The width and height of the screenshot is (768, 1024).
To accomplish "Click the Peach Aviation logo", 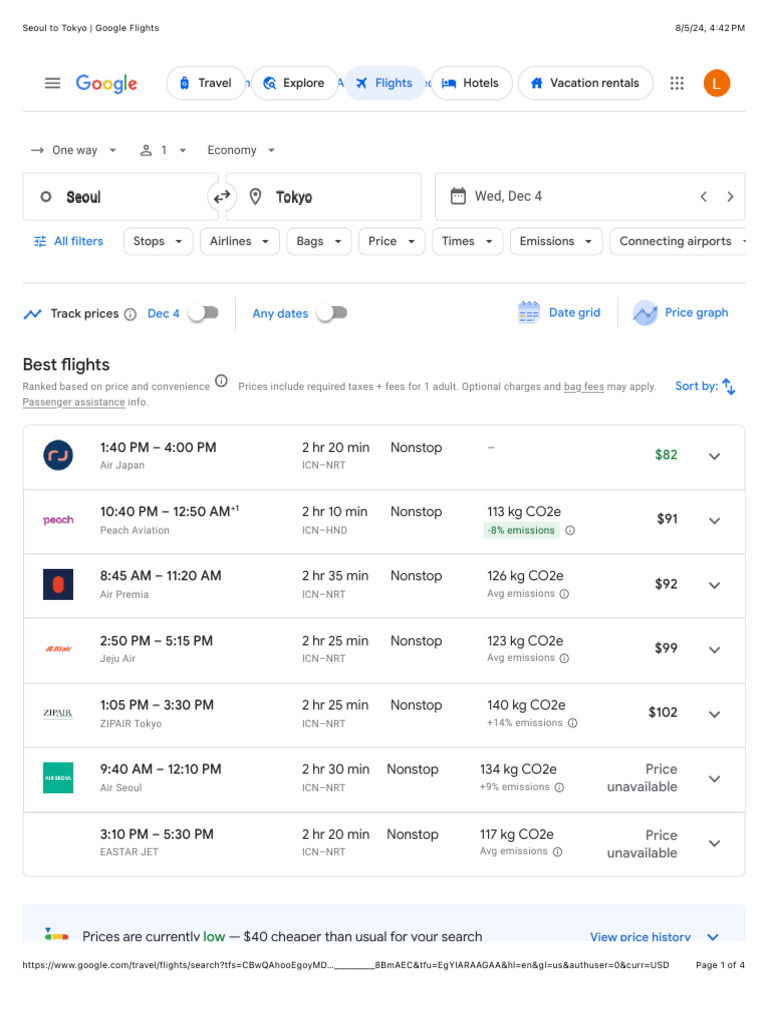I will click(58, 520).
